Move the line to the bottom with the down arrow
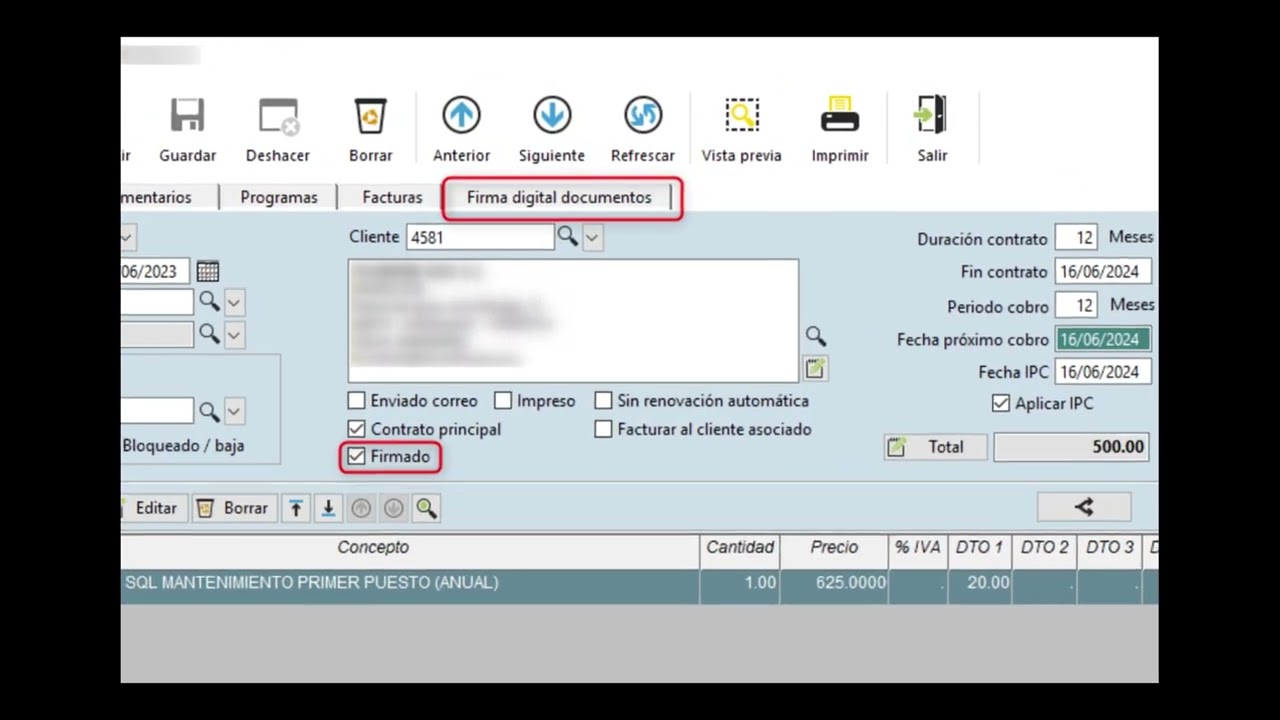The height and width of the screenshot is (720, 1280). tap(328, 508)
